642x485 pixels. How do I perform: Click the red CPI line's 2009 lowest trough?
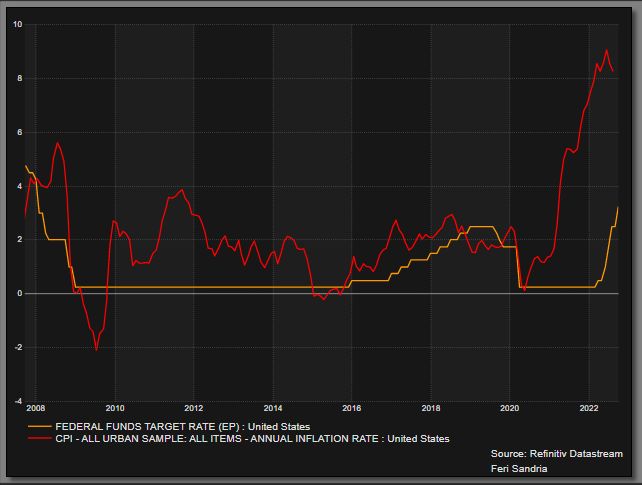click(x=96, y=349)
